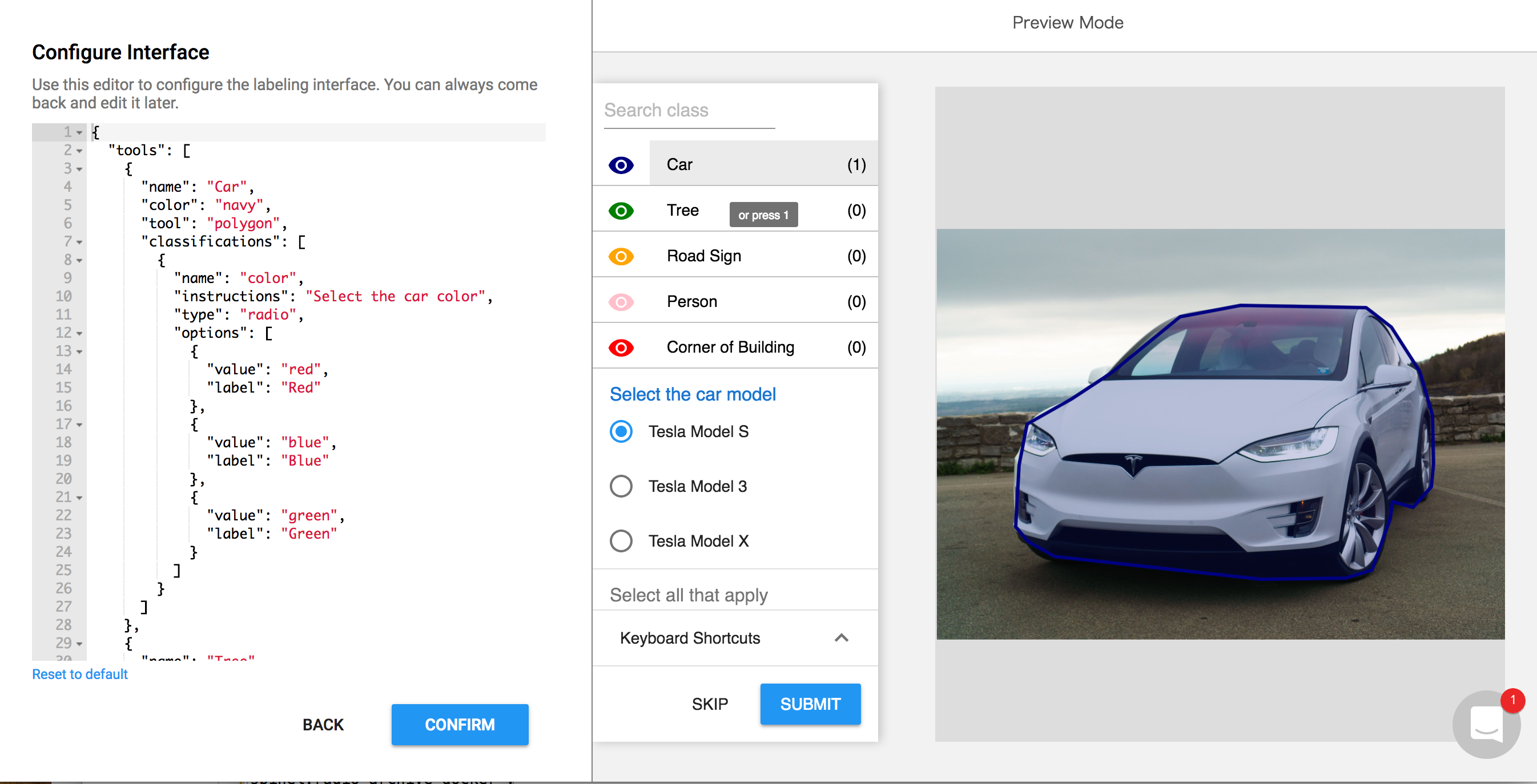Image resolution: width=1537 pixels, height=784 pixels.
Task: Click the Reset to default link
Action: click(80, 674)
